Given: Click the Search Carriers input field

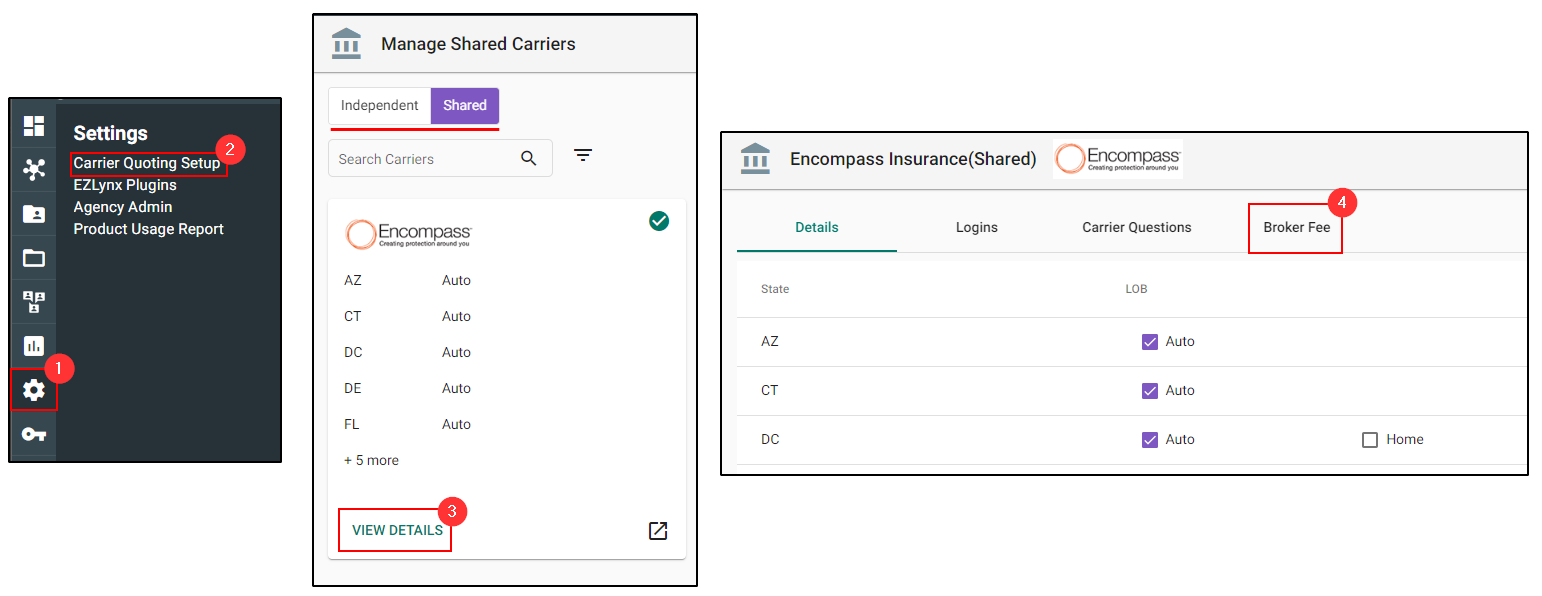Looking at the screenshot, I should (x=440, y=158).
